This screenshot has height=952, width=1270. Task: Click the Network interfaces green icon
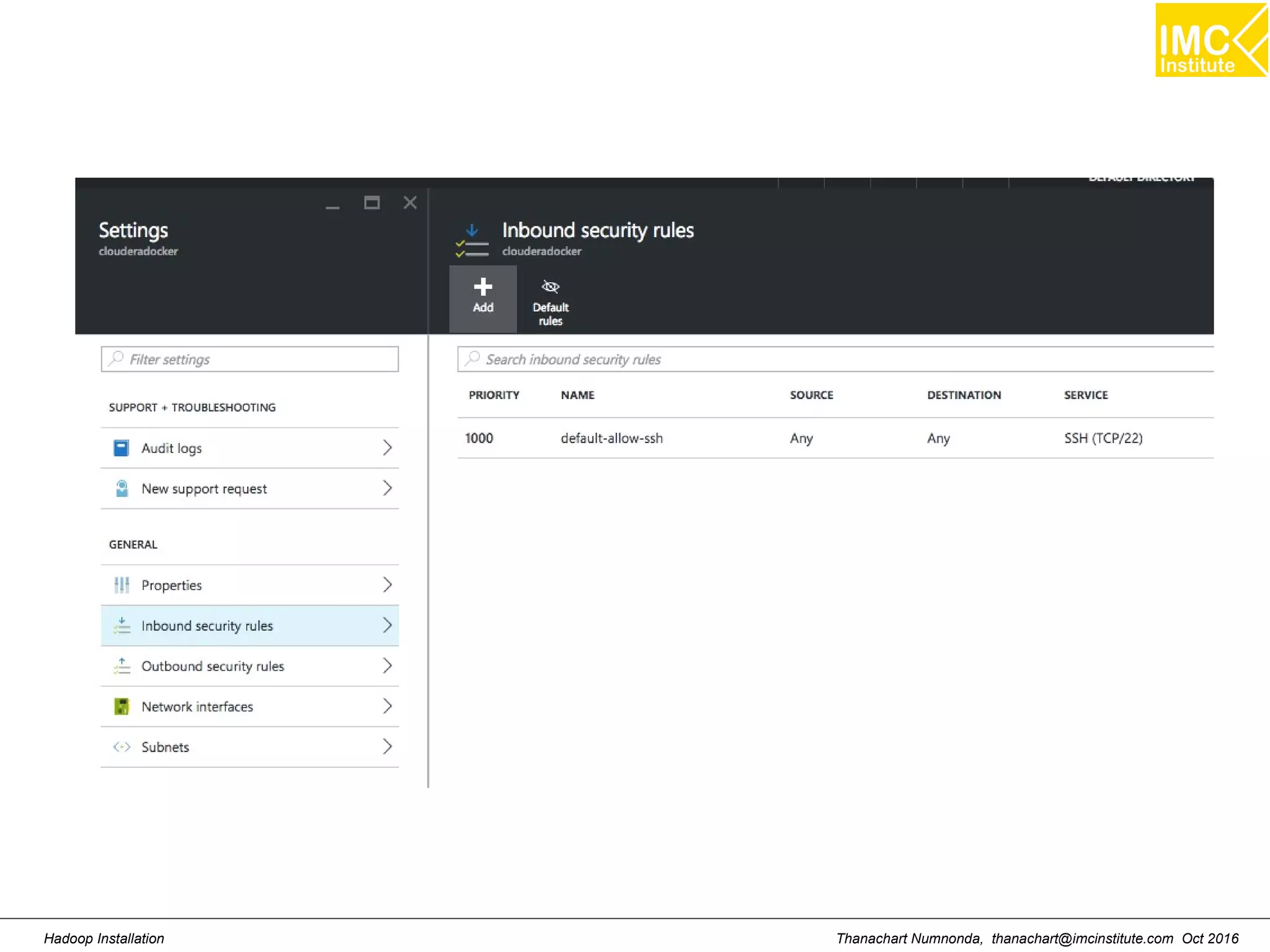122,706
